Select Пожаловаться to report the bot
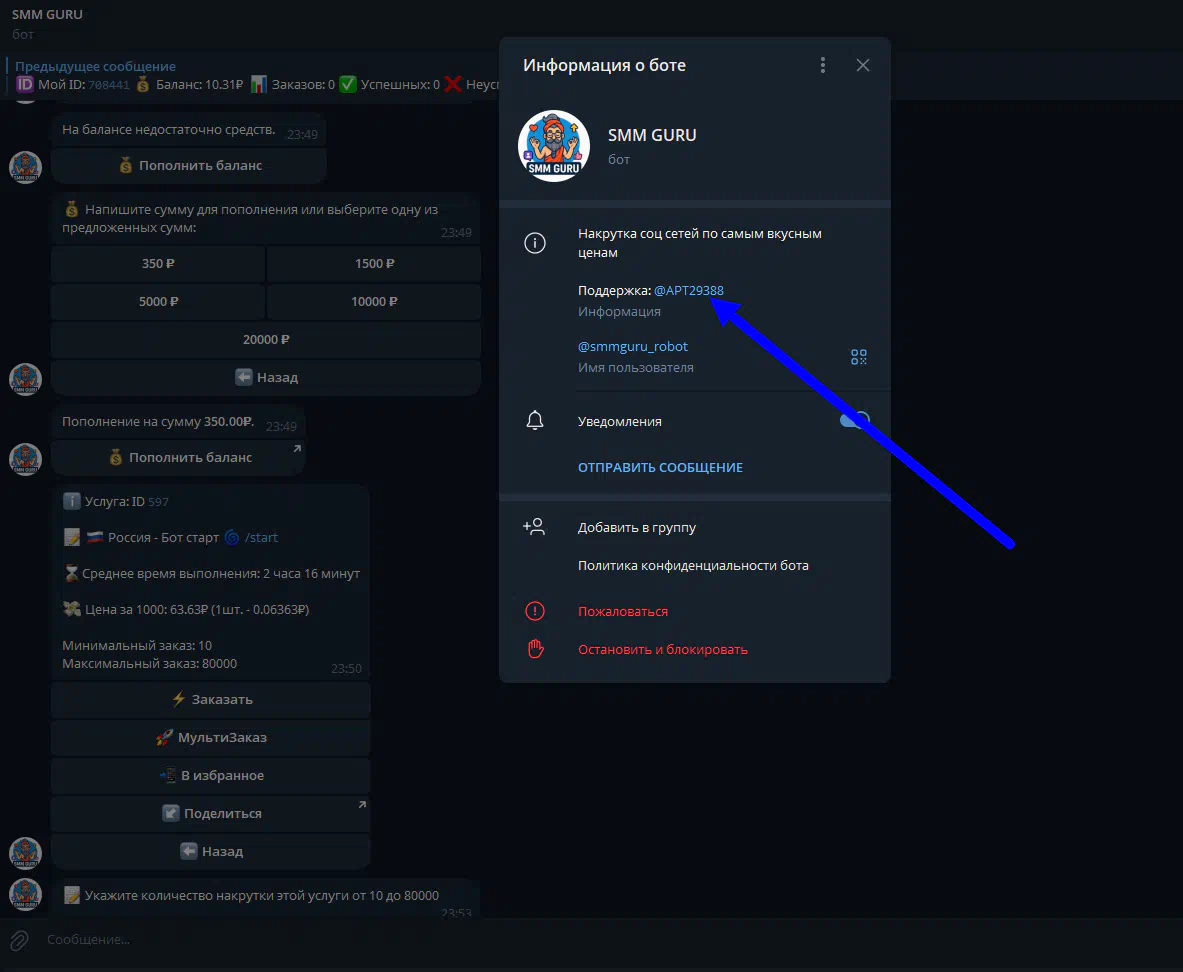Screen dimensions: 1183x972 tap(623, 611)
